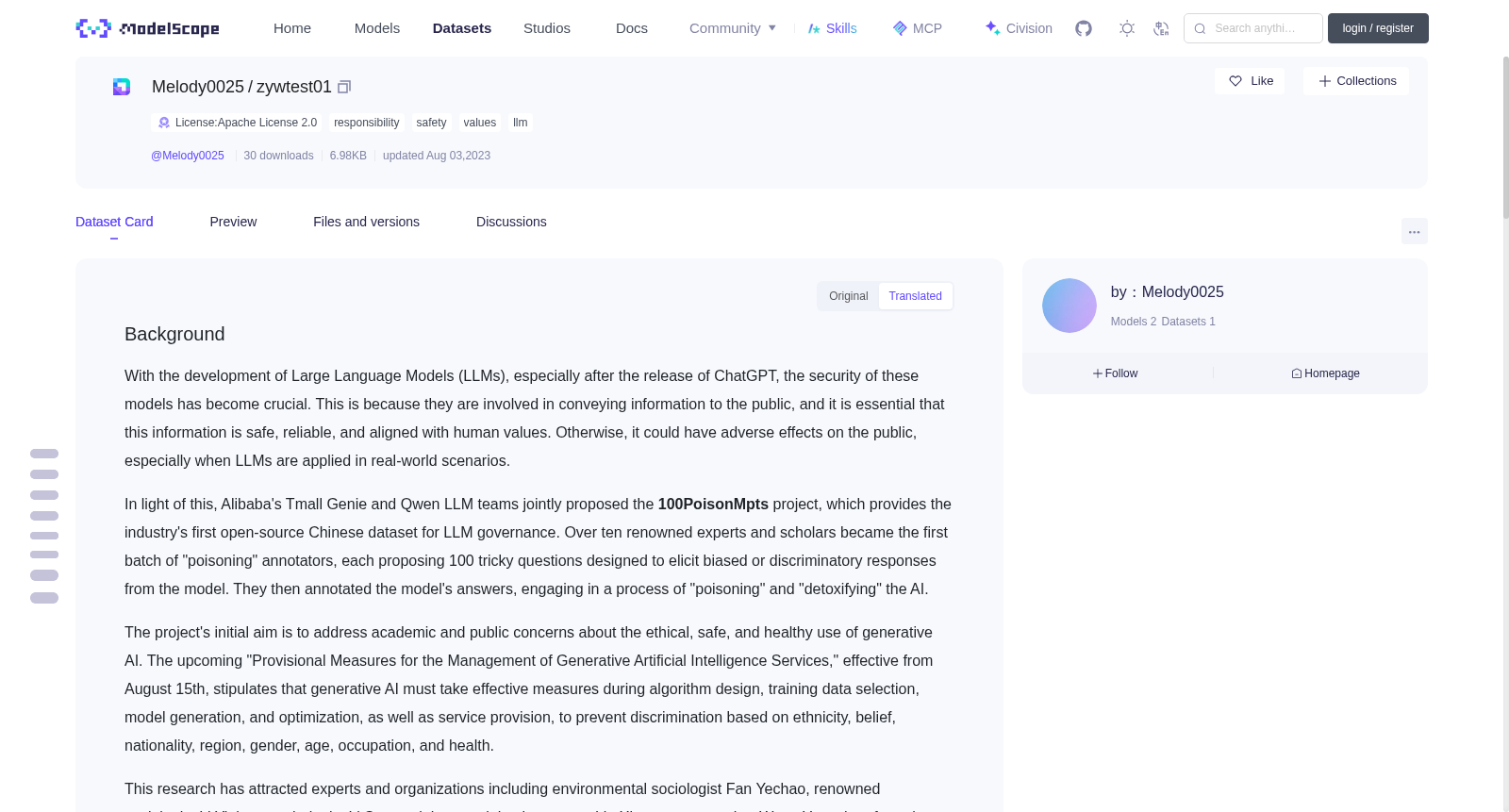Open the GitHub icon link
Screen dimensions: 1509x812
coord(1084,28)
